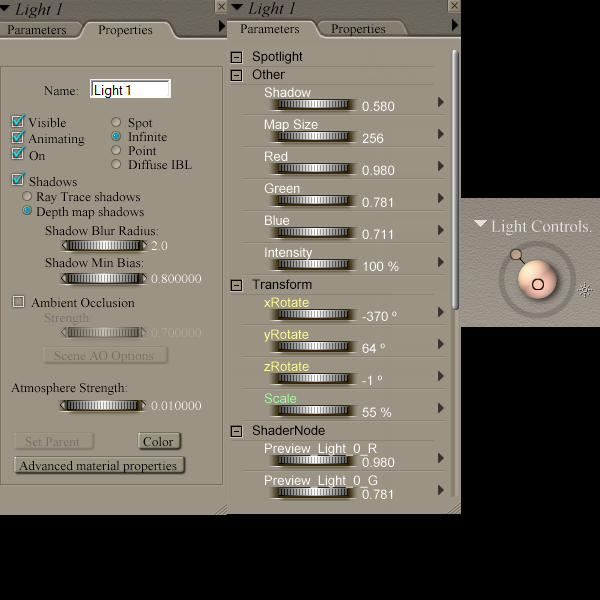
Task: Open the Green dial options arrow
Action: click(x=441, y=198)
